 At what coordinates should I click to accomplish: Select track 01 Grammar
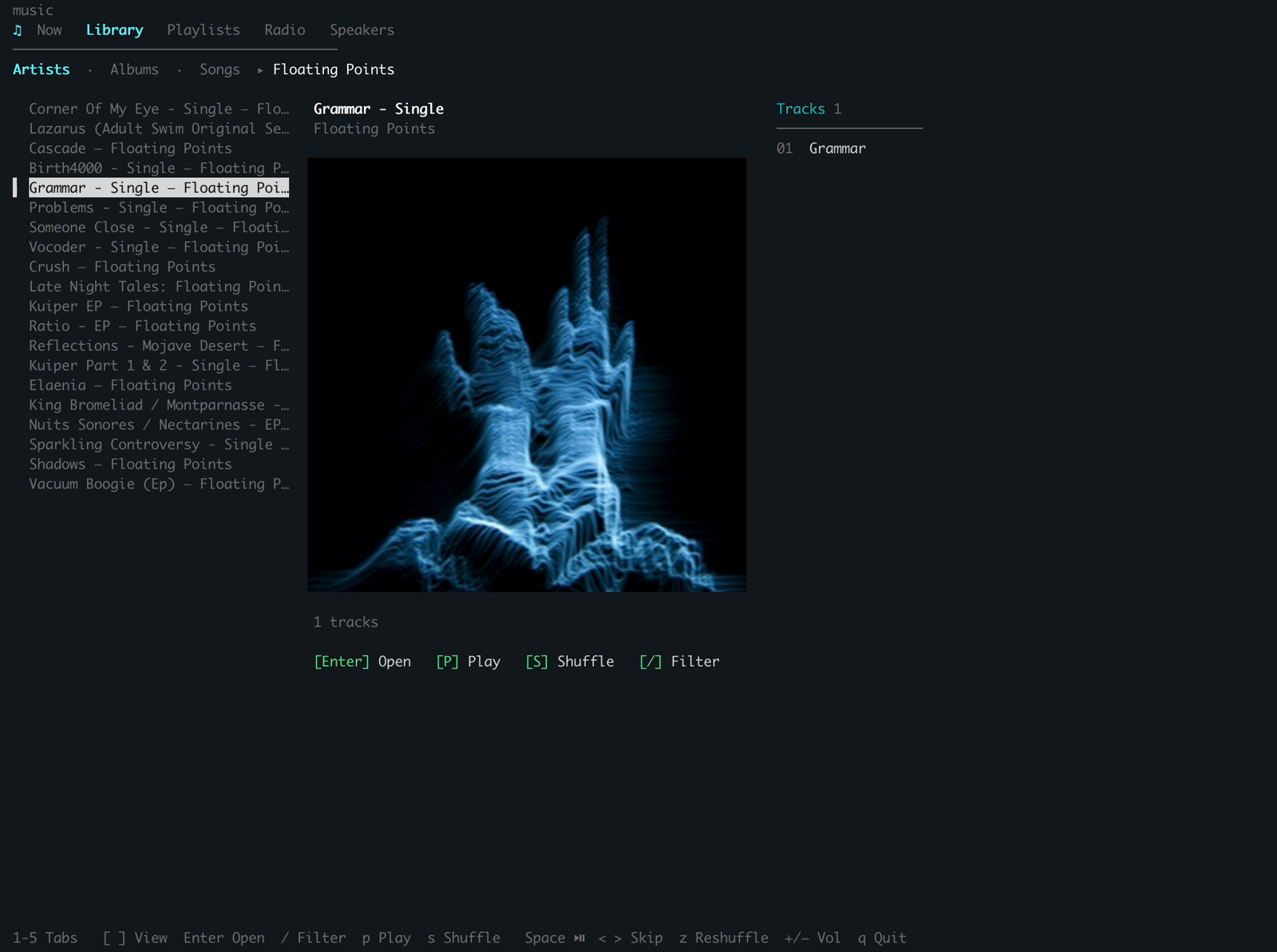click(x=821, y=148)
